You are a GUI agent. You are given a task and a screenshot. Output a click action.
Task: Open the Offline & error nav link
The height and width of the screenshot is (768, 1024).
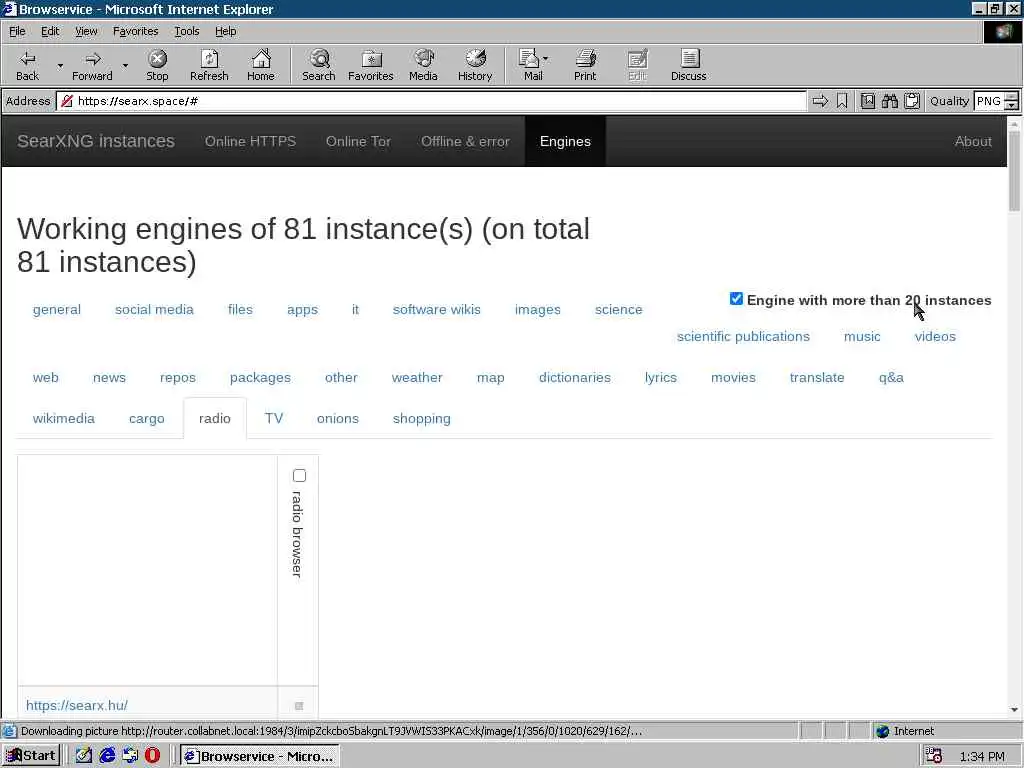coord(465,141)
